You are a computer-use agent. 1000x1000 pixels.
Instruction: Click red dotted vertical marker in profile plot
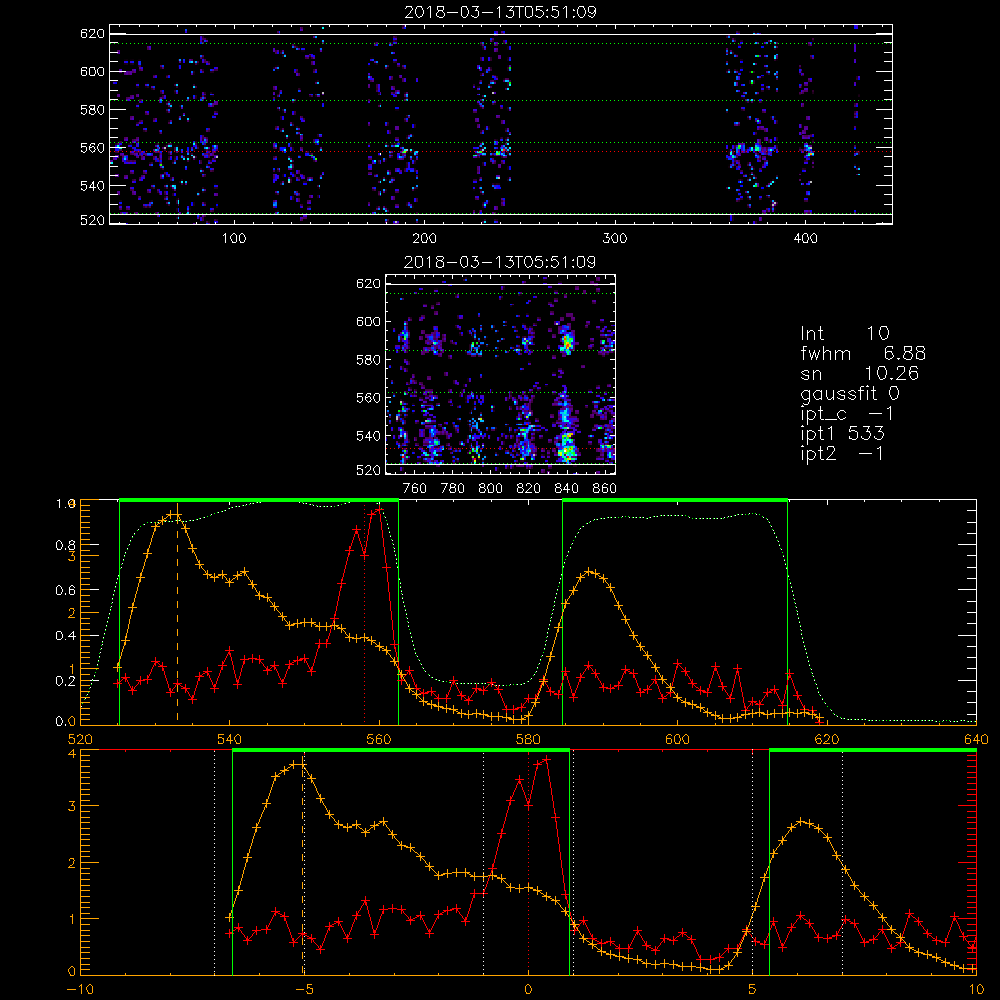click(365, 612)
